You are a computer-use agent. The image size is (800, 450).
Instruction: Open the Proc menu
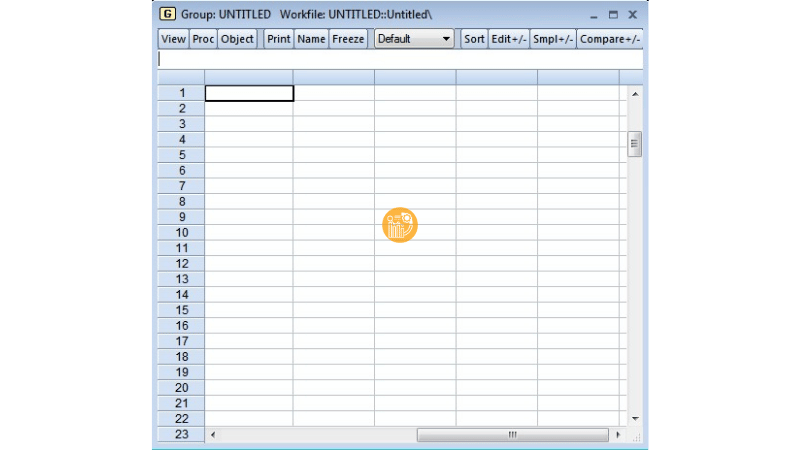pos(203,39)
